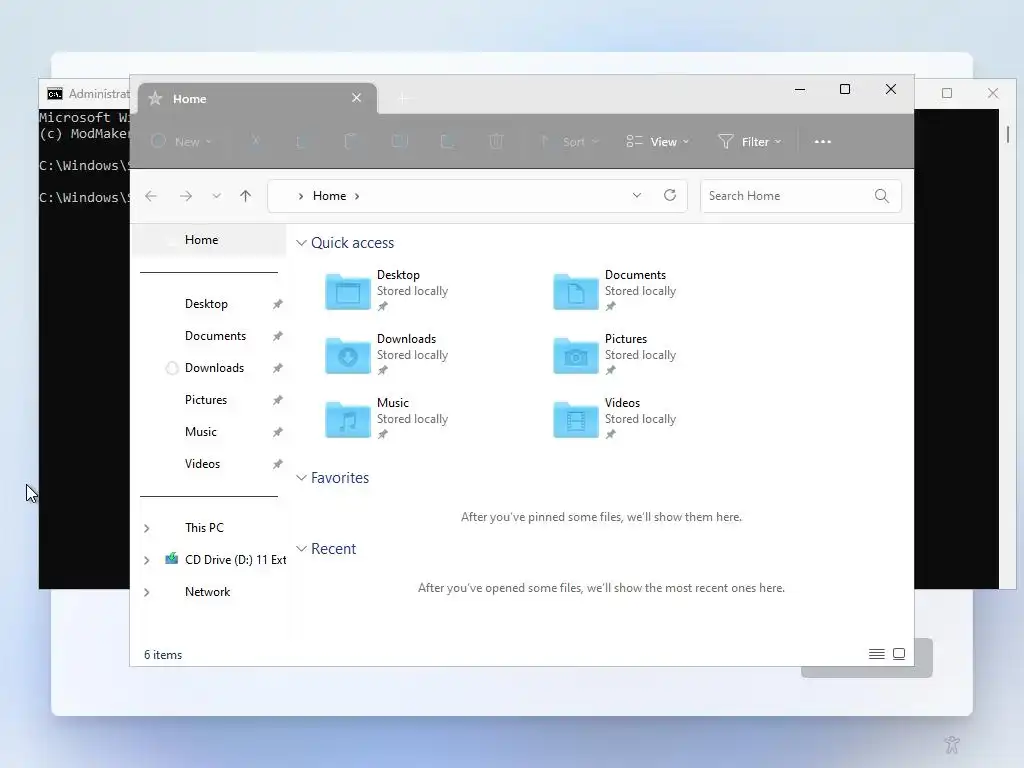Open recent locations chevron dropdown
The width and height of the screenshot is (1024, 768).
click(x=216, y=196)
